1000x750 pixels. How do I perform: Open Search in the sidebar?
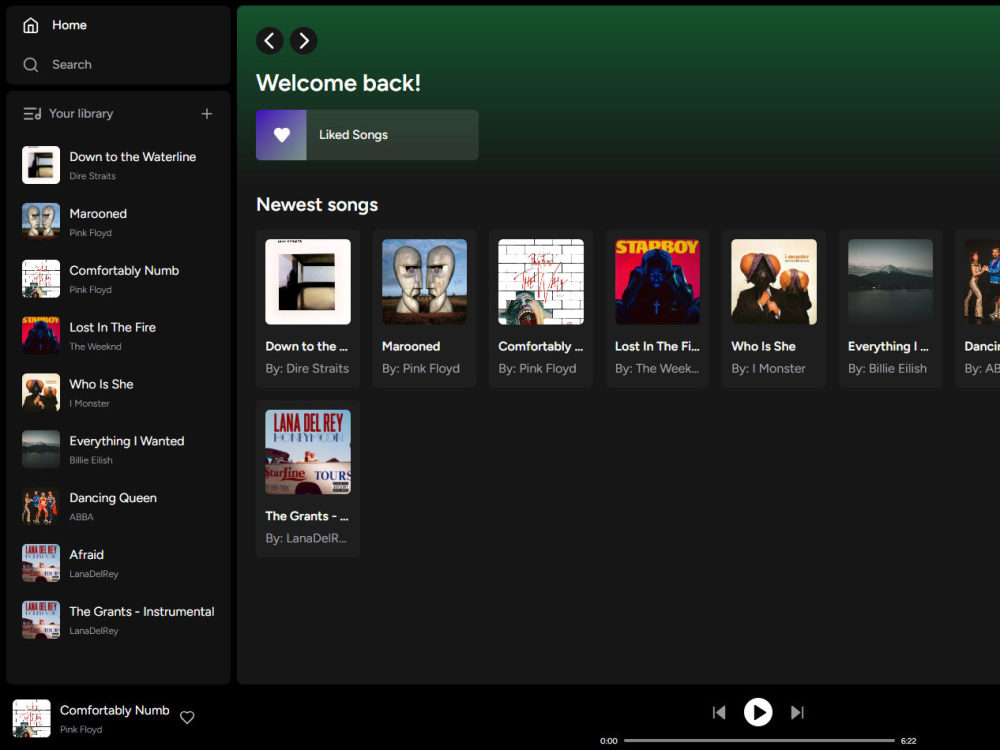pos(71,65)
